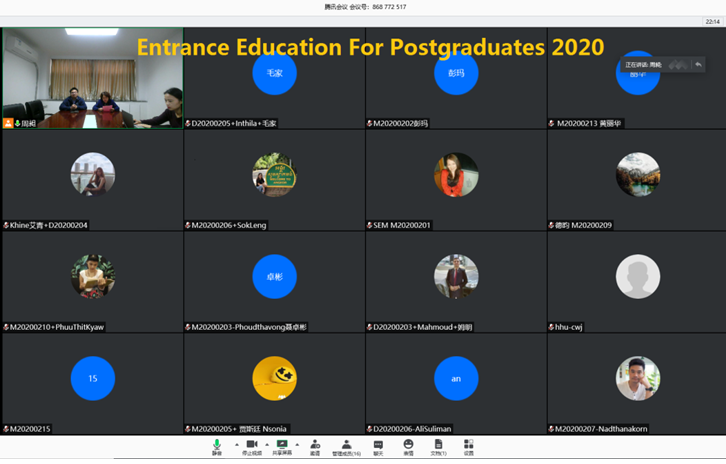Click the hhu-cwj participant avatar
The image size is (726, 464).
[637, 277]
